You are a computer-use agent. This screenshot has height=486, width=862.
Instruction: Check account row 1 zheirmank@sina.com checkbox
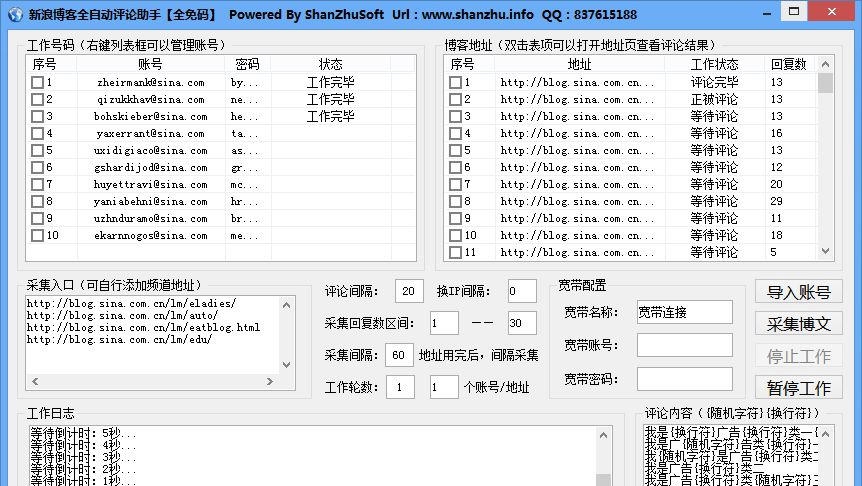click(x=37, y=82)
